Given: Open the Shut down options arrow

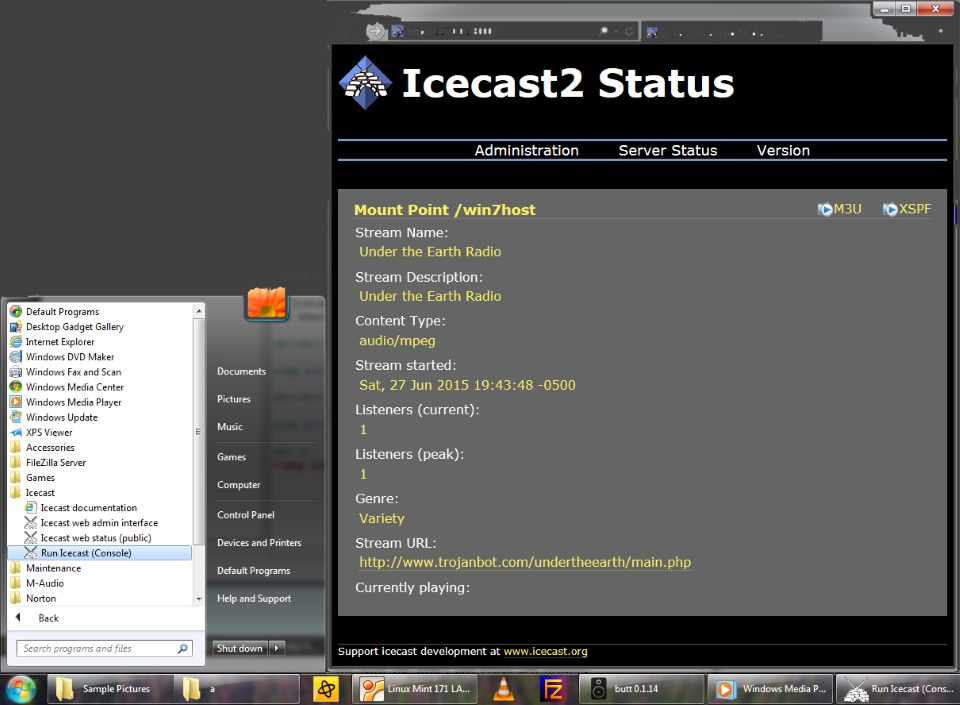Looking at the screenshot, I should pos(277,648).
